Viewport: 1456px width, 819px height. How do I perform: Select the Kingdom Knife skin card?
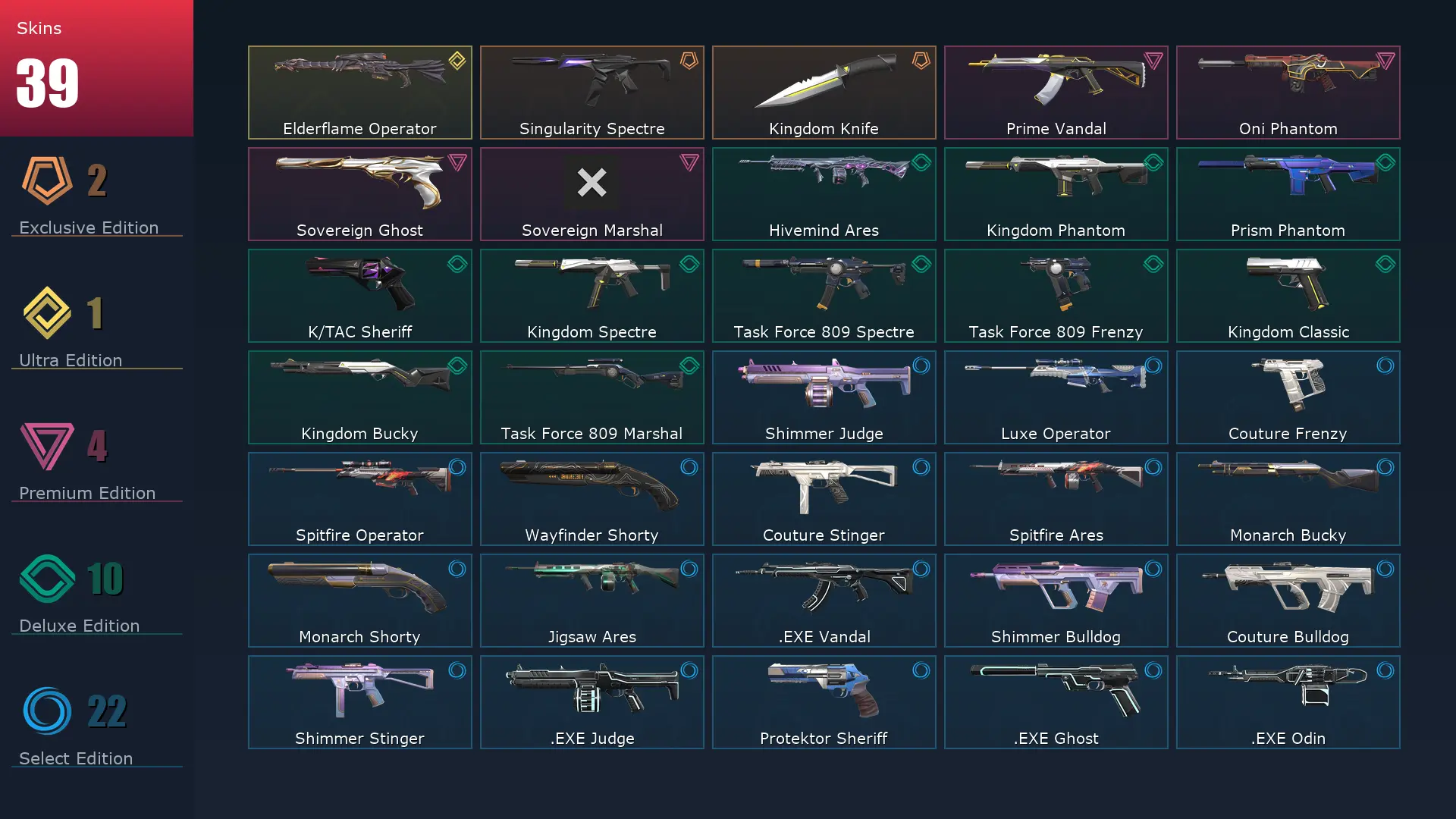[824, 93]
